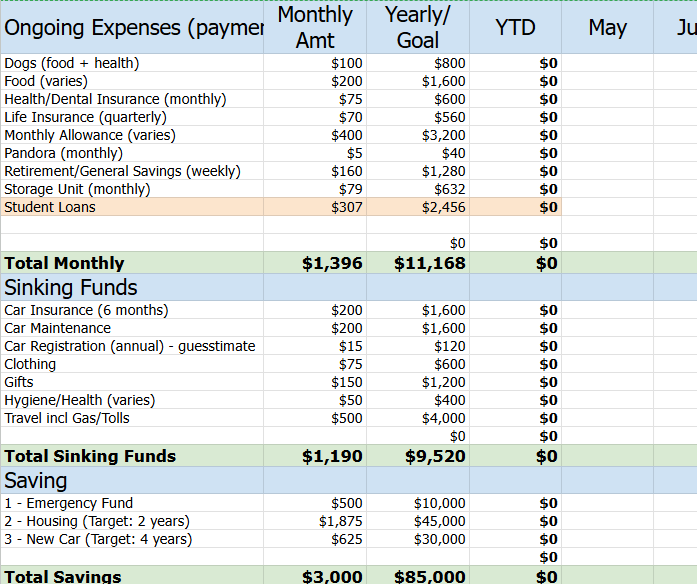Select the Housing (Target: 2 years) label
Image resolution: width=697 pixels, height=584 pixels.
[96, 521]
